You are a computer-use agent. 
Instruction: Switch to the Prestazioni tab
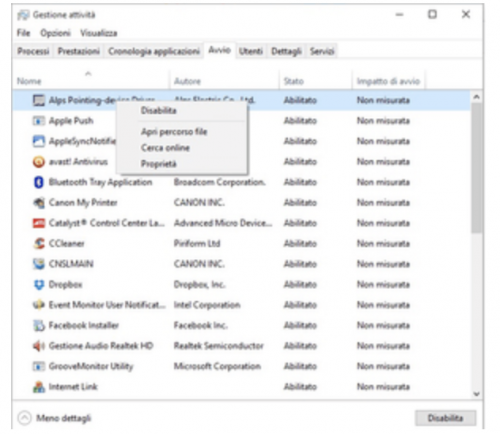(79, 51)
